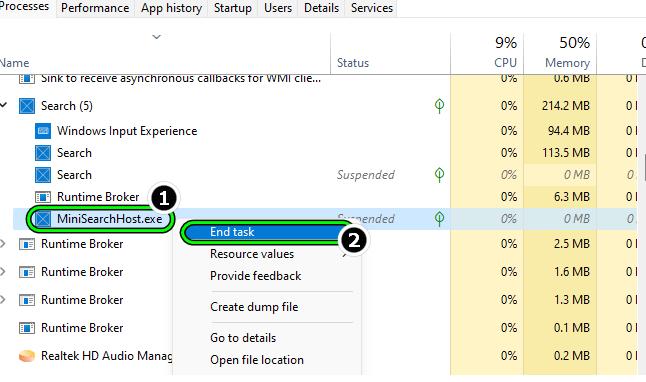Expand the Runtime Broker using 2.5 MB
Image resolution: width=646 pixels, height=382 pixels.
click(x=3, y=244)
